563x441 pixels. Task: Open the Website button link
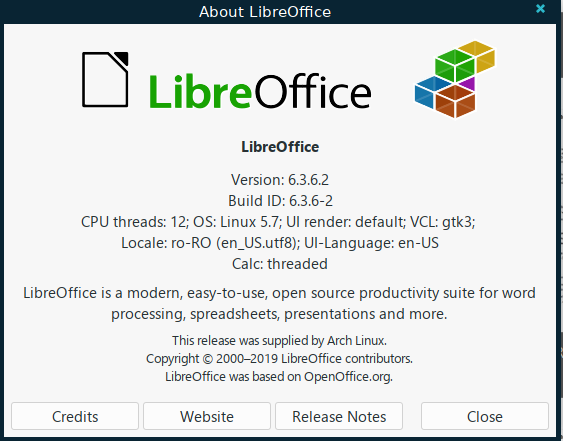point(207,416)
